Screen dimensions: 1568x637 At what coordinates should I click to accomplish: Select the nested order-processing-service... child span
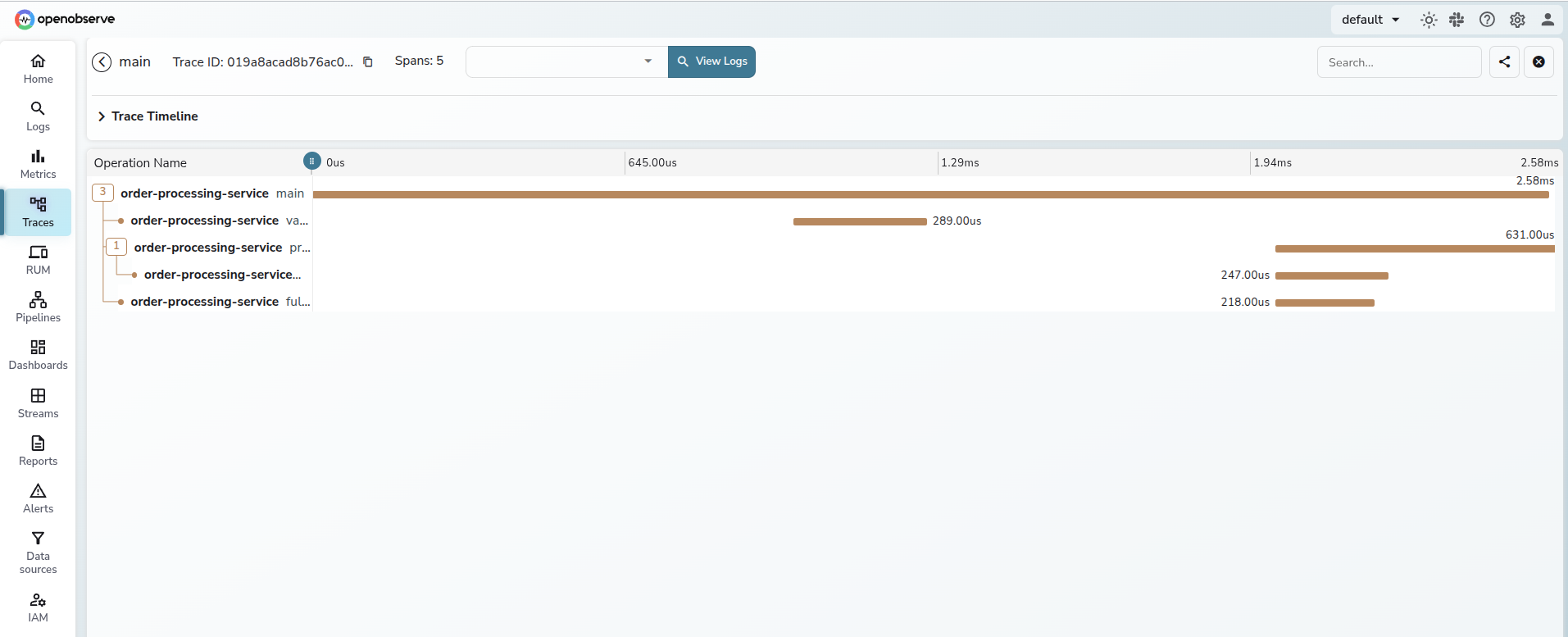coord(223,275)
